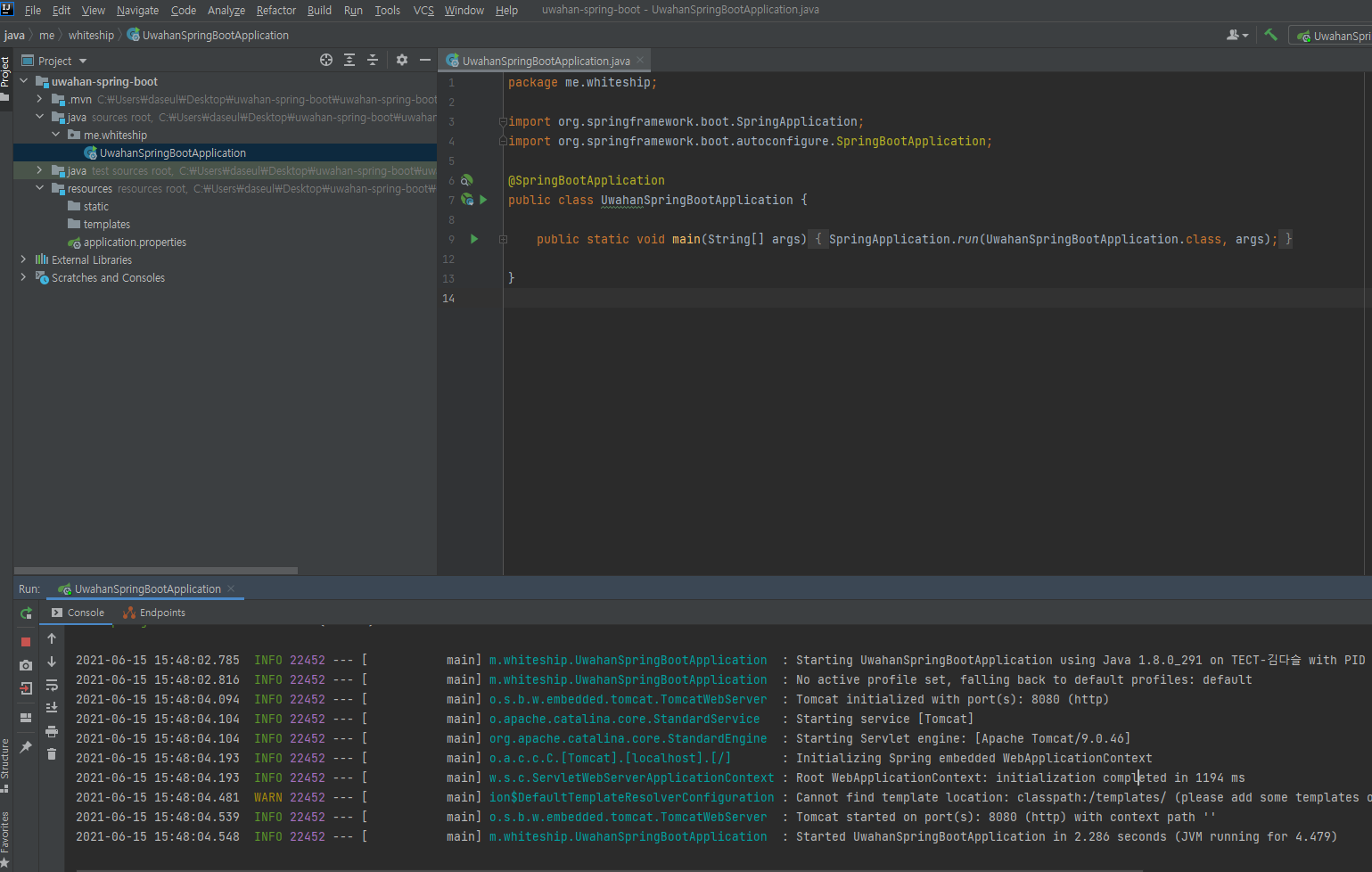
Task: Collapse the uwahan-spring-boot root node
Action: tap(24, 81)
